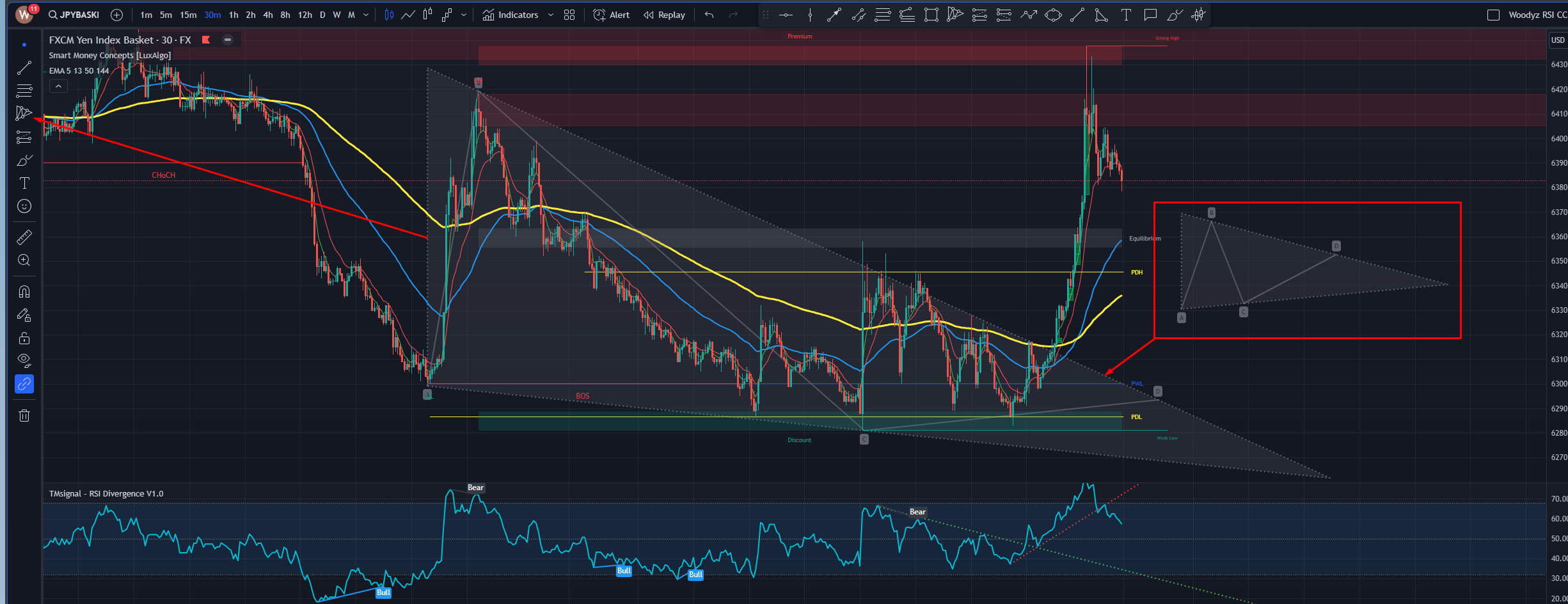The width and height of the screenshot is (1568, 604).
Task: Start bar Replay mode
Action: (664, 15)
